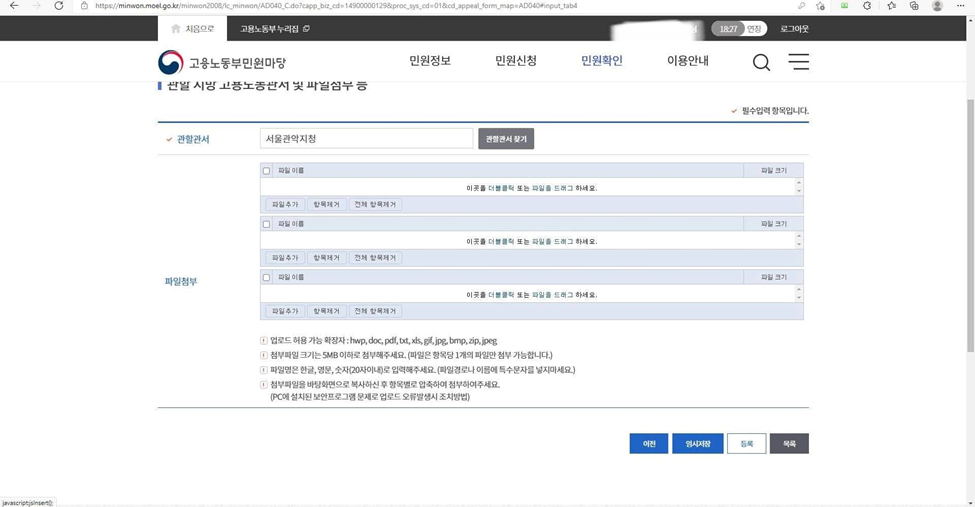Viewport: 975px width, 507px height.
Task: Extend the session with the 연장 button
Action: coord(754,29)
